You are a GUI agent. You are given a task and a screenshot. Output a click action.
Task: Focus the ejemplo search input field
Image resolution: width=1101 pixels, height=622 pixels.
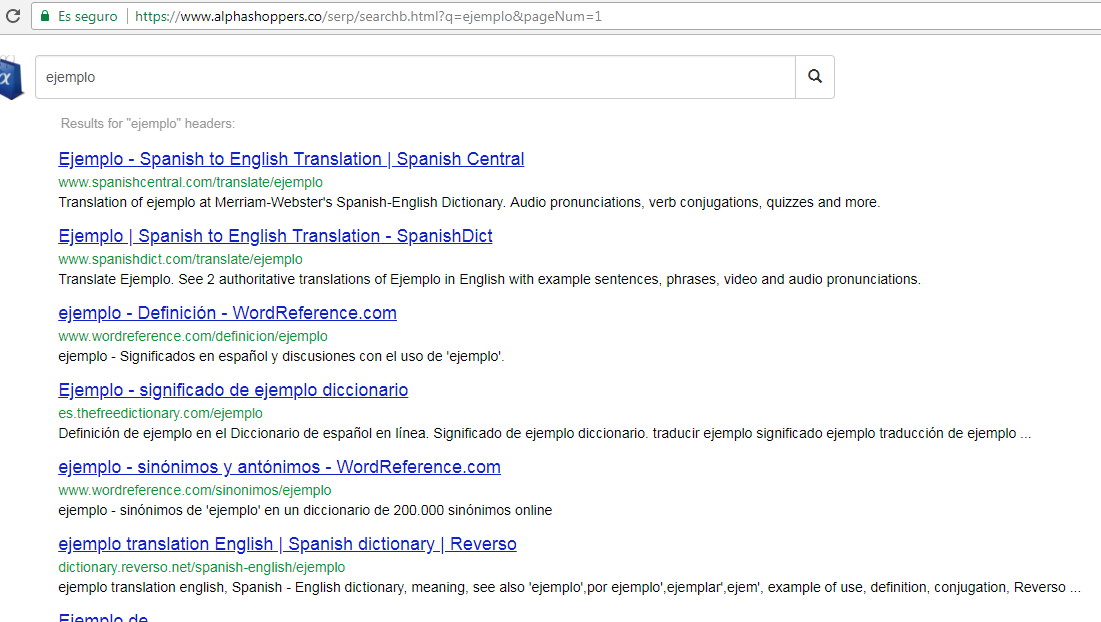416,77
